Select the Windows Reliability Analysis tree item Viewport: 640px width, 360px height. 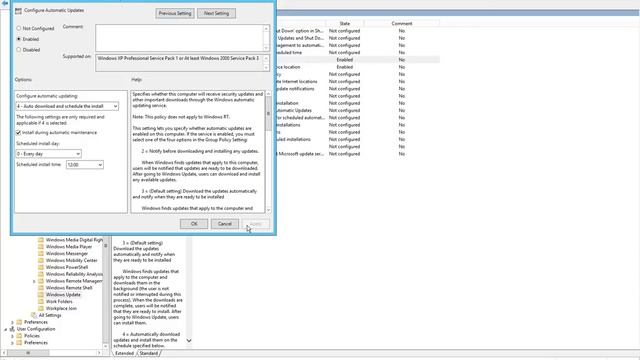pos(74,274)
